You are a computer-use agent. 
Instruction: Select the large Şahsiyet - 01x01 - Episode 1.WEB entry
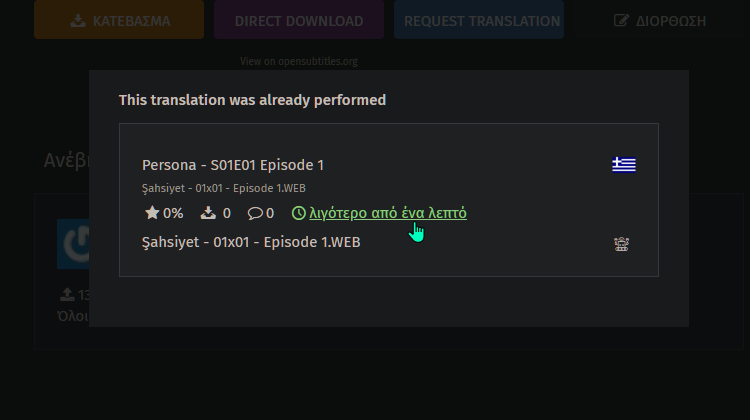pyautogui.click(x=251, y=242)
